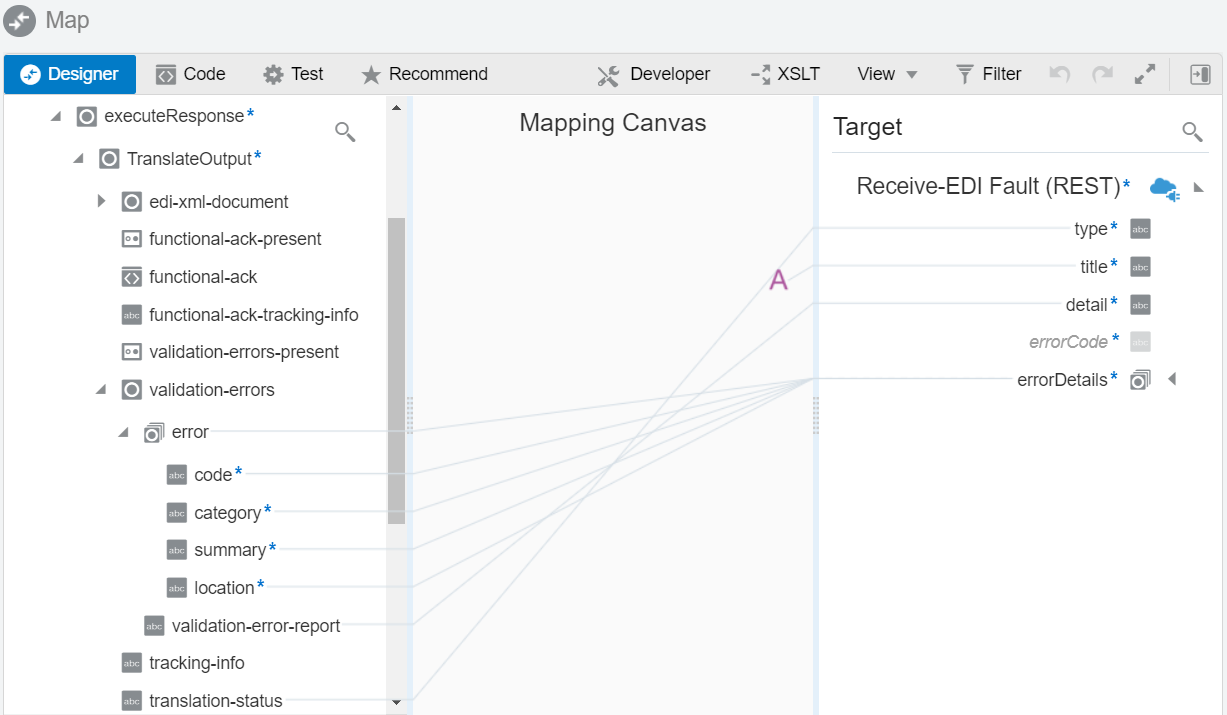
Task: Click the Undo icon in the toolbar
Action: 1060,73
